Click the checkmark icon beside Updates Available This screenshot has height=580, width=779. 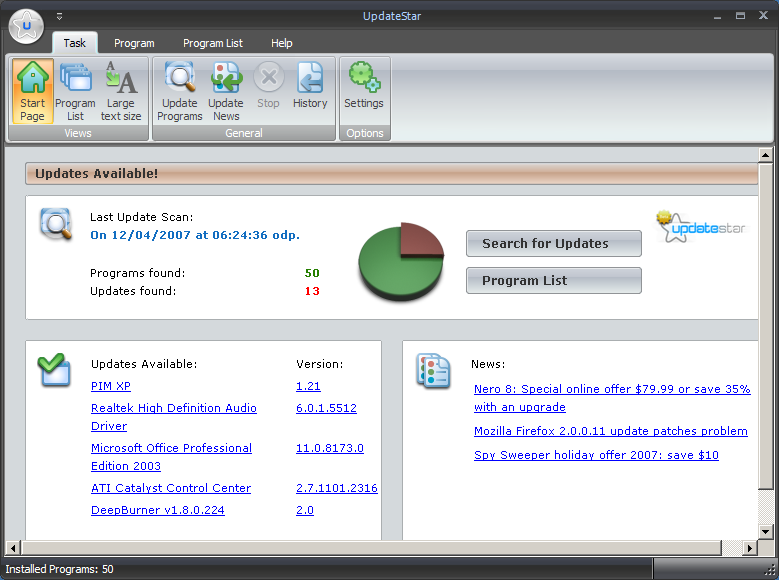pyautogui.click(x=54, y=370)
